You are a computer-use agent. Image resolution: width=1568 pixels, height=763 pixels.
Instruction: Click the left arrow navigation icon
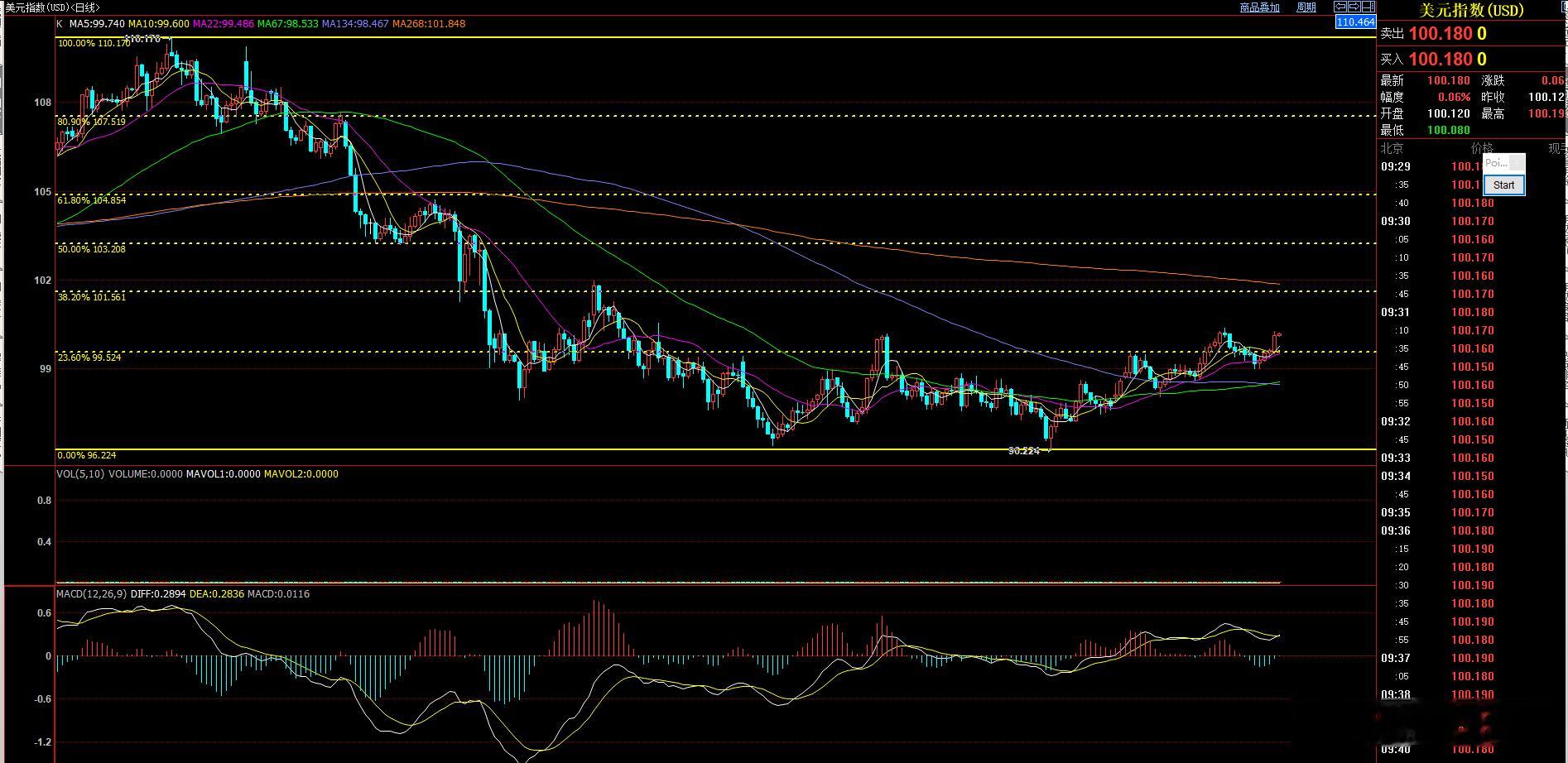(1340, 7)
